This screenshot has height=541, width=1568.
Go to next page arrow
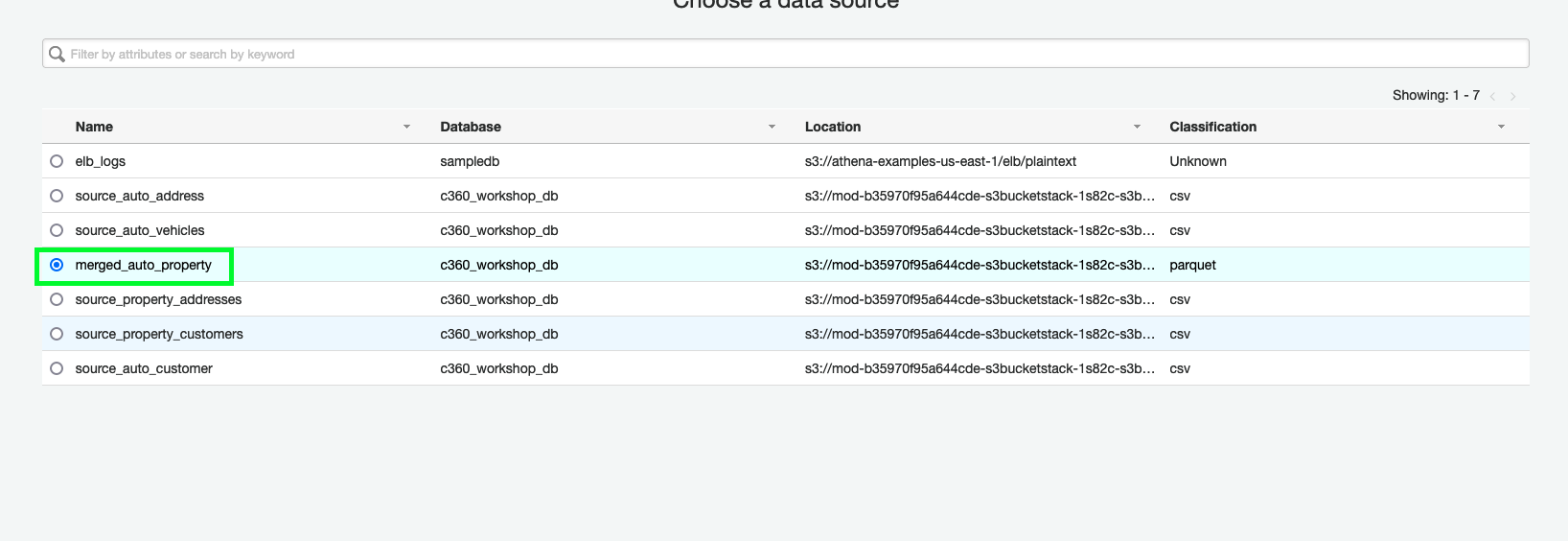tap(1513, 96)
